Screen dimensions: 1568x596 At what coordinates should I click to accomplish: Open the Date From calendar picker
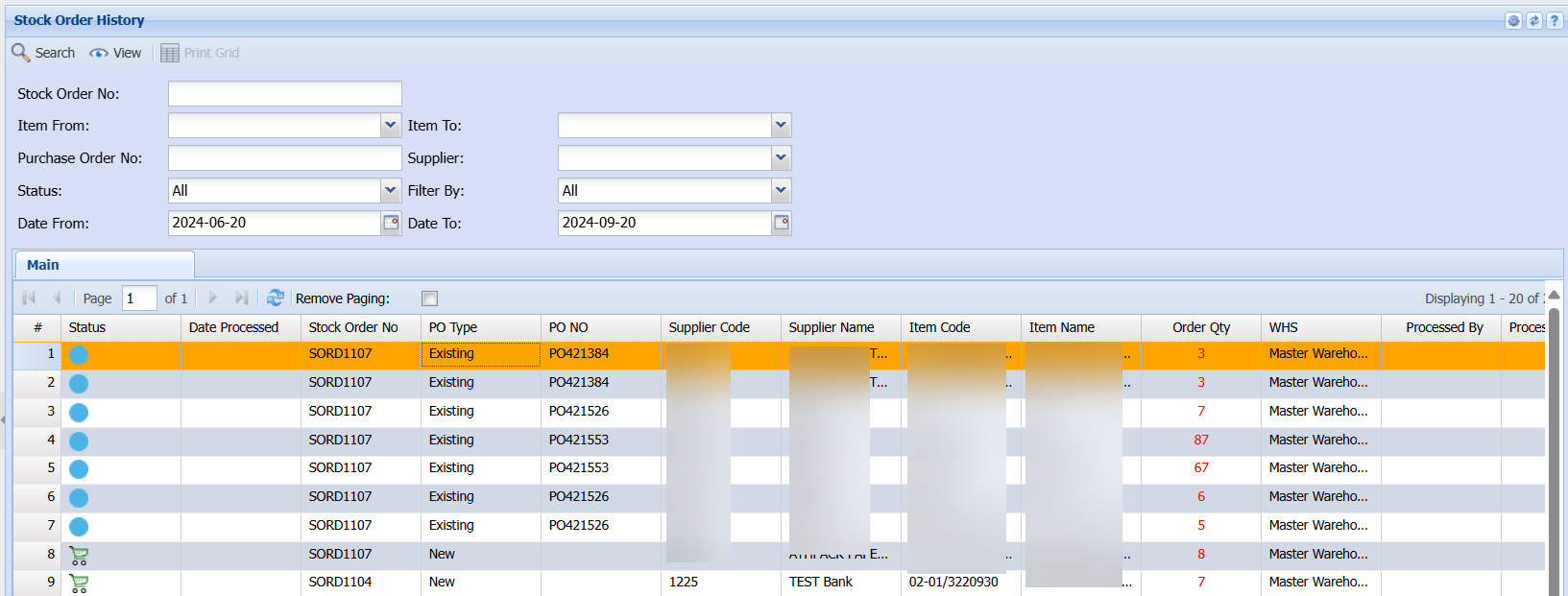pos(391,223)
